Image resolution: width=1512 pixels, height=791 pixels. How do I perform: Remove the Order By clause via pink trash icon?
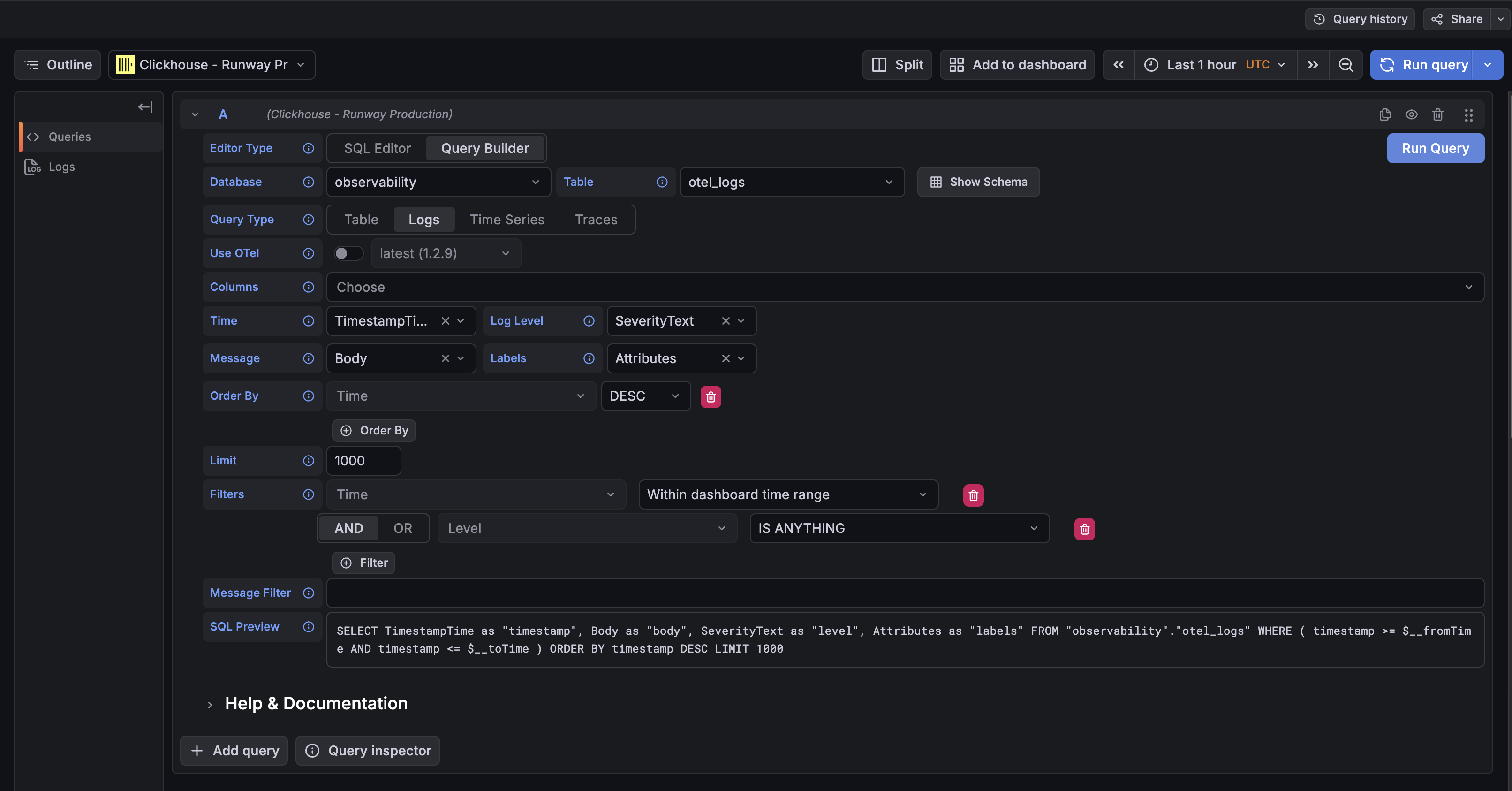click(711, 396)
